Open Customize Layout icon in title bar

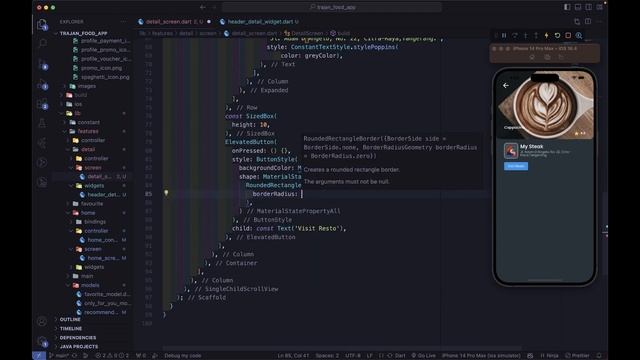(599, 7)
